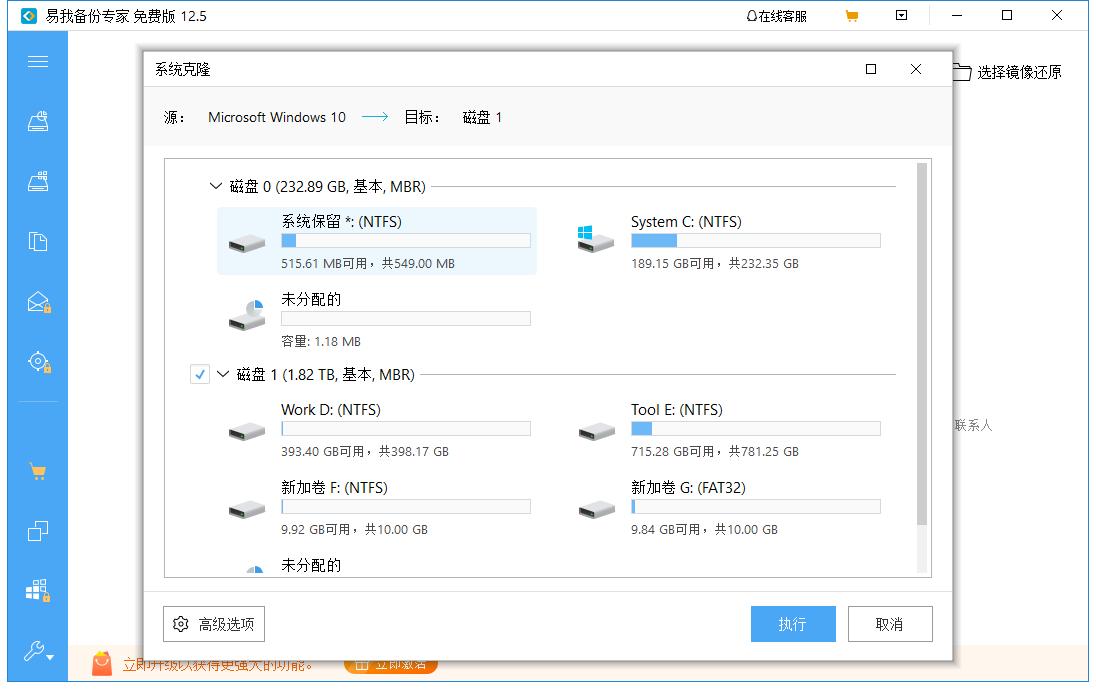
Task: Collapse the 磁盘 1 disk section
Action: pyautogui.click(x=221, y=373)
